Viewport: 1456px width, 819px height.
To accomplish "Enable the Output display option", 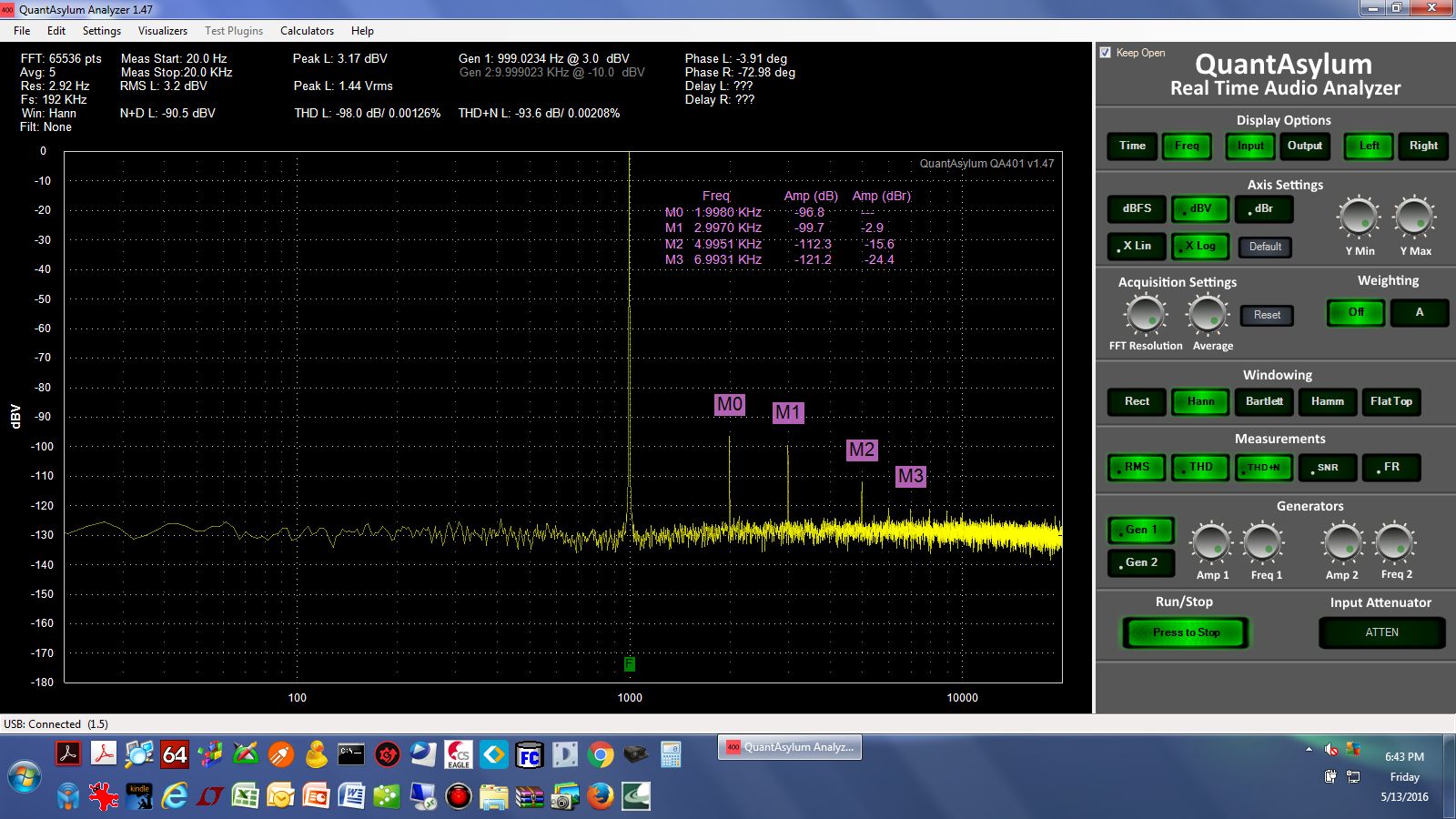I will click(1305, 146).
